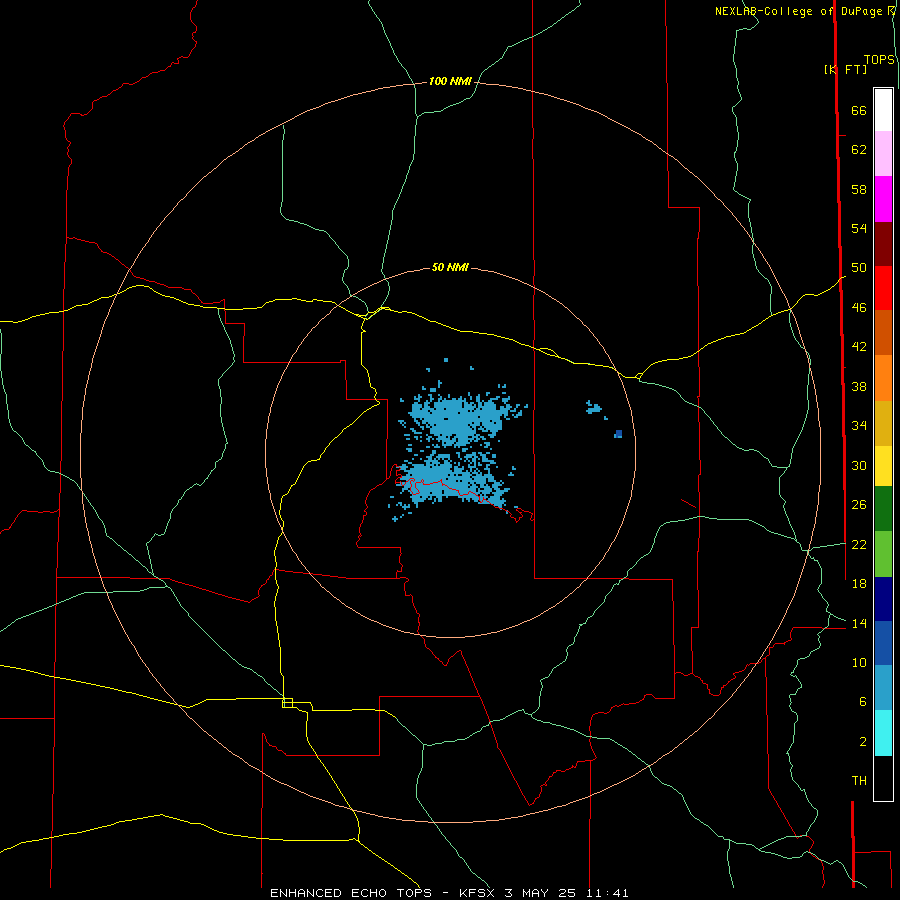Click the 46 legend value
900x900 pixels.
pos(859,308)
